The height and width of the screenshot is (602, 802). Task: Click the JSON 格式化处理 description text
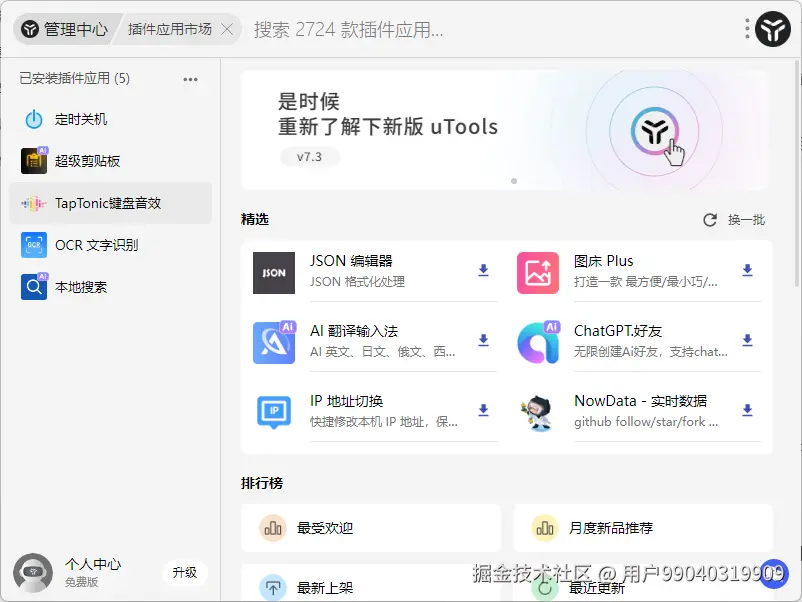tap(357, 282)
